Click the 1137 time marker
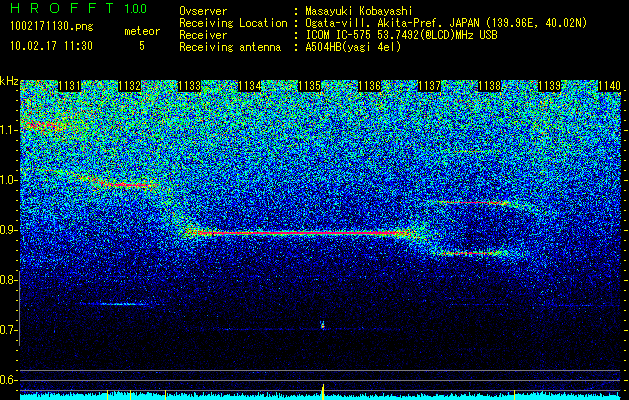This screenshot has width=629, height=400. 429,86
